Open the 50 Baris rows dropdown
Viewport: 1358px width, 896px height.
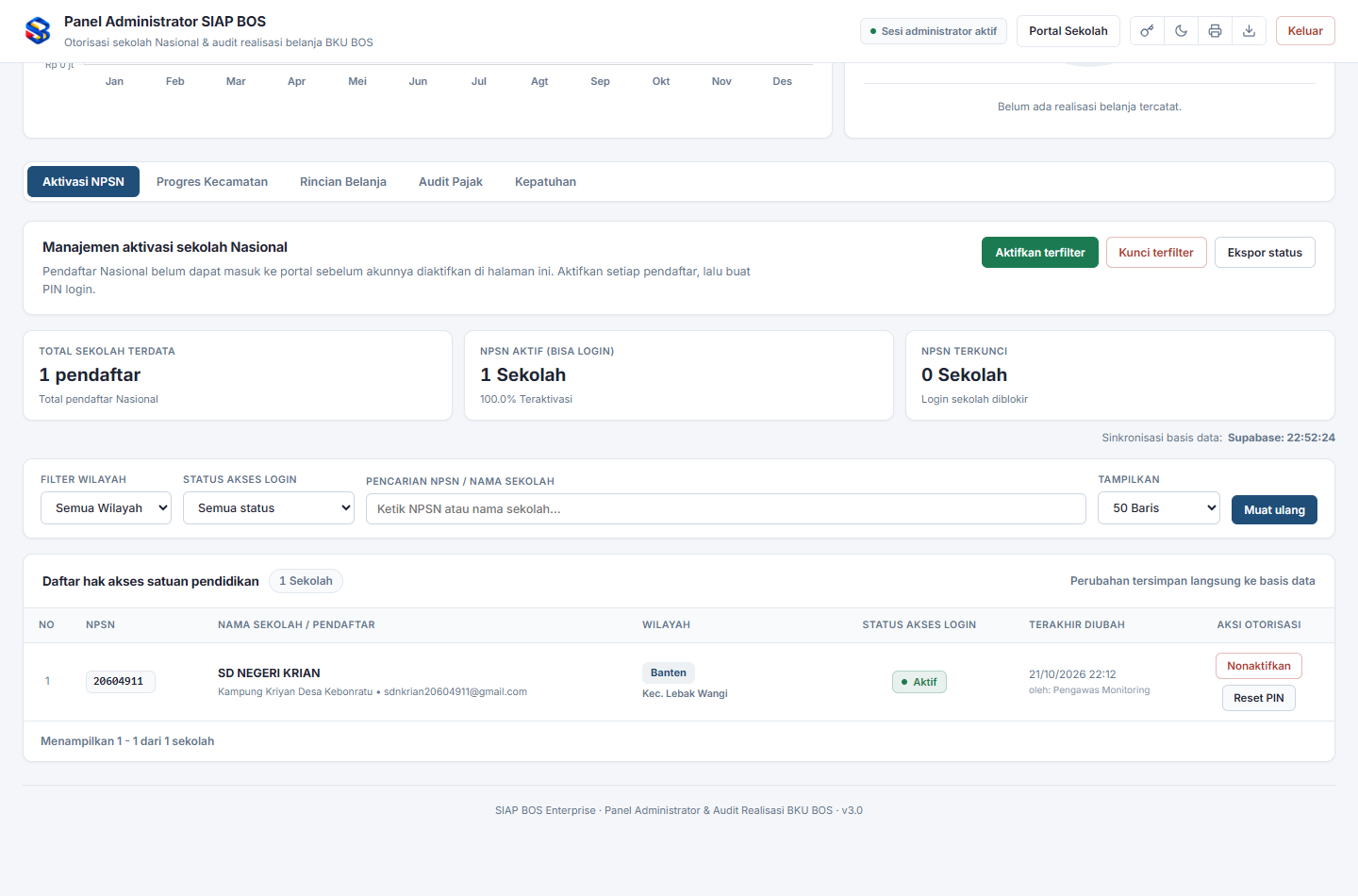[x=1159, y=507]
